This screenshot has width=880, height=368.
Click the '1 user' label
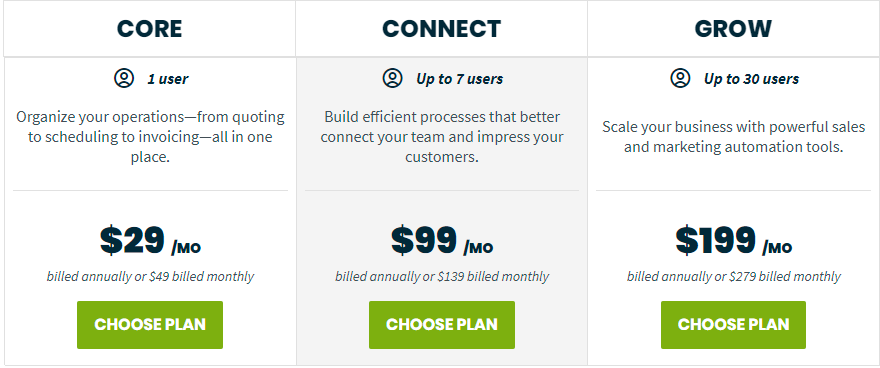[x=168, y=79]
